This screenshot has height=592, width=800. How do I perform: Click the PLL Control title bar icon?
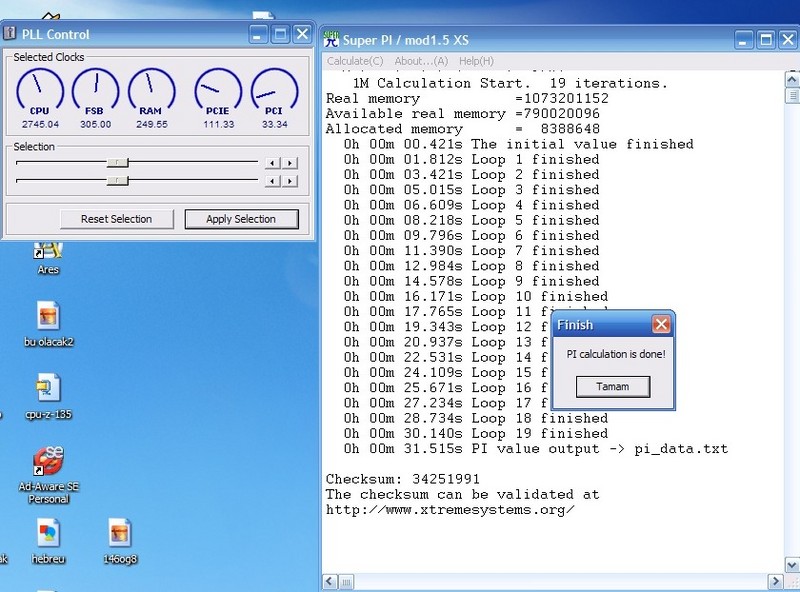pyautogui.click(x=10, y=34)
